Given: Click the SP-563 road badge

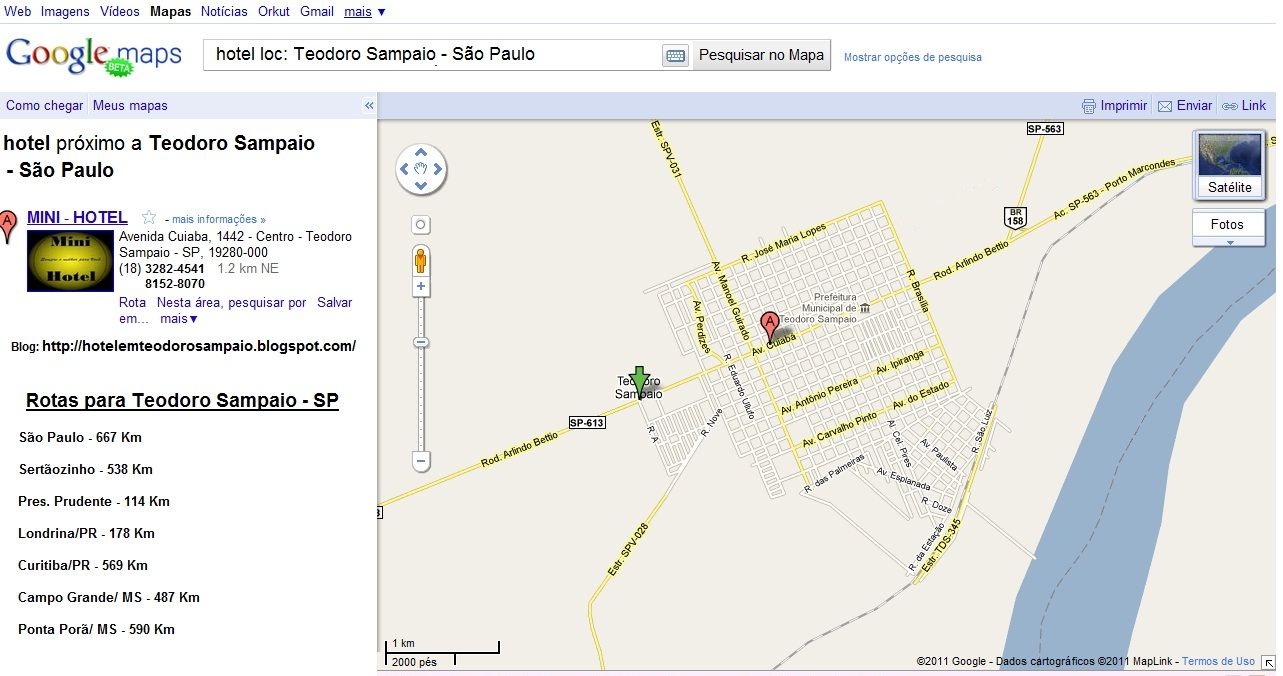Looking at the screenshot, I should pyautogui.click(x=1045, y=129).
